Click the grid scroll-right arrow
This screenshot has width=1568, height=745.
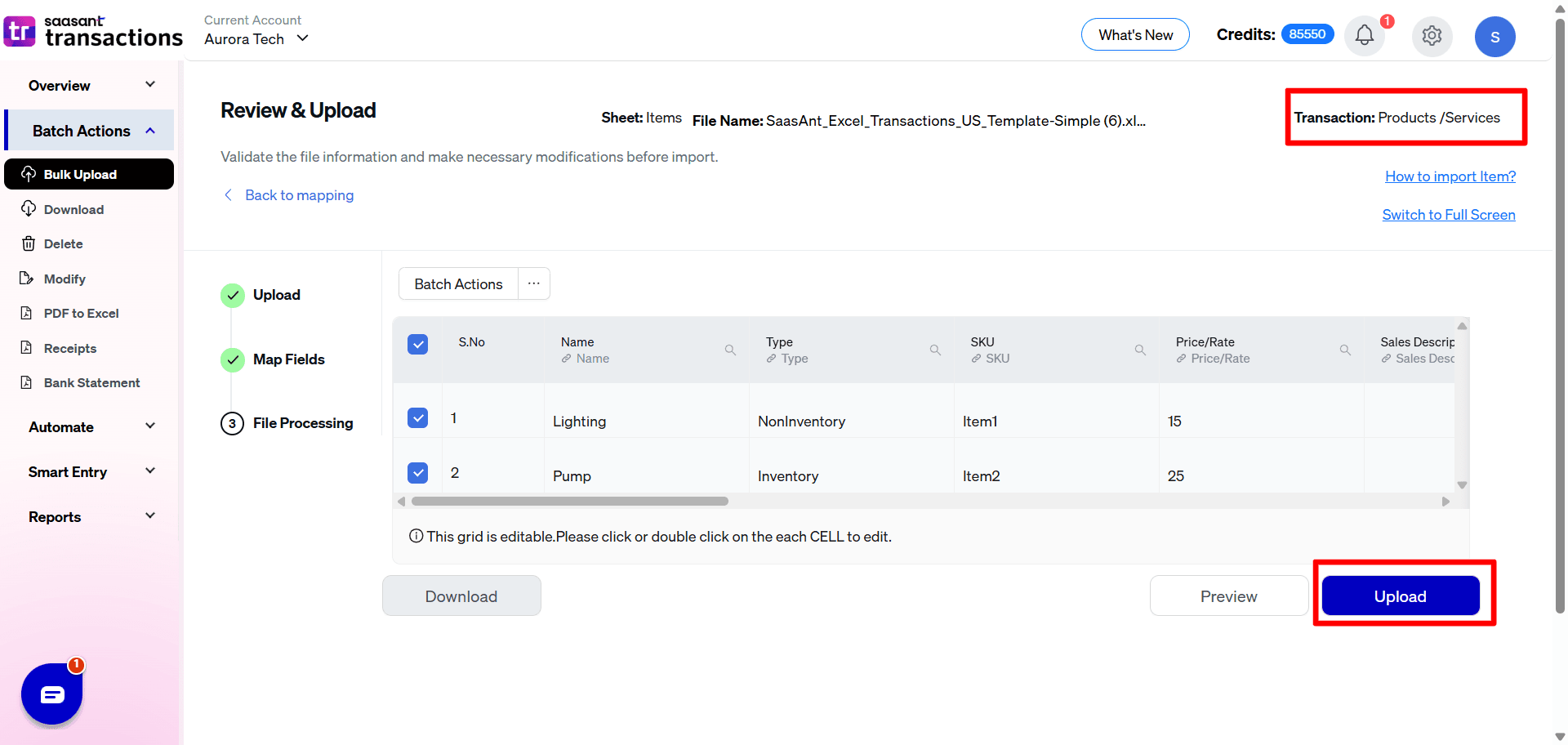coord(1445,501)
